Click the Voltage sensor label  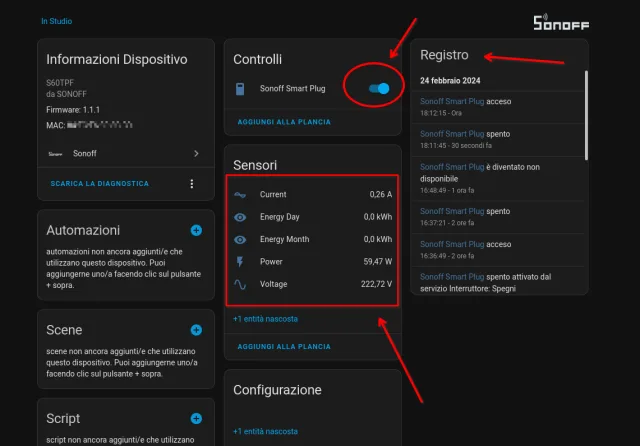point(273,284)
